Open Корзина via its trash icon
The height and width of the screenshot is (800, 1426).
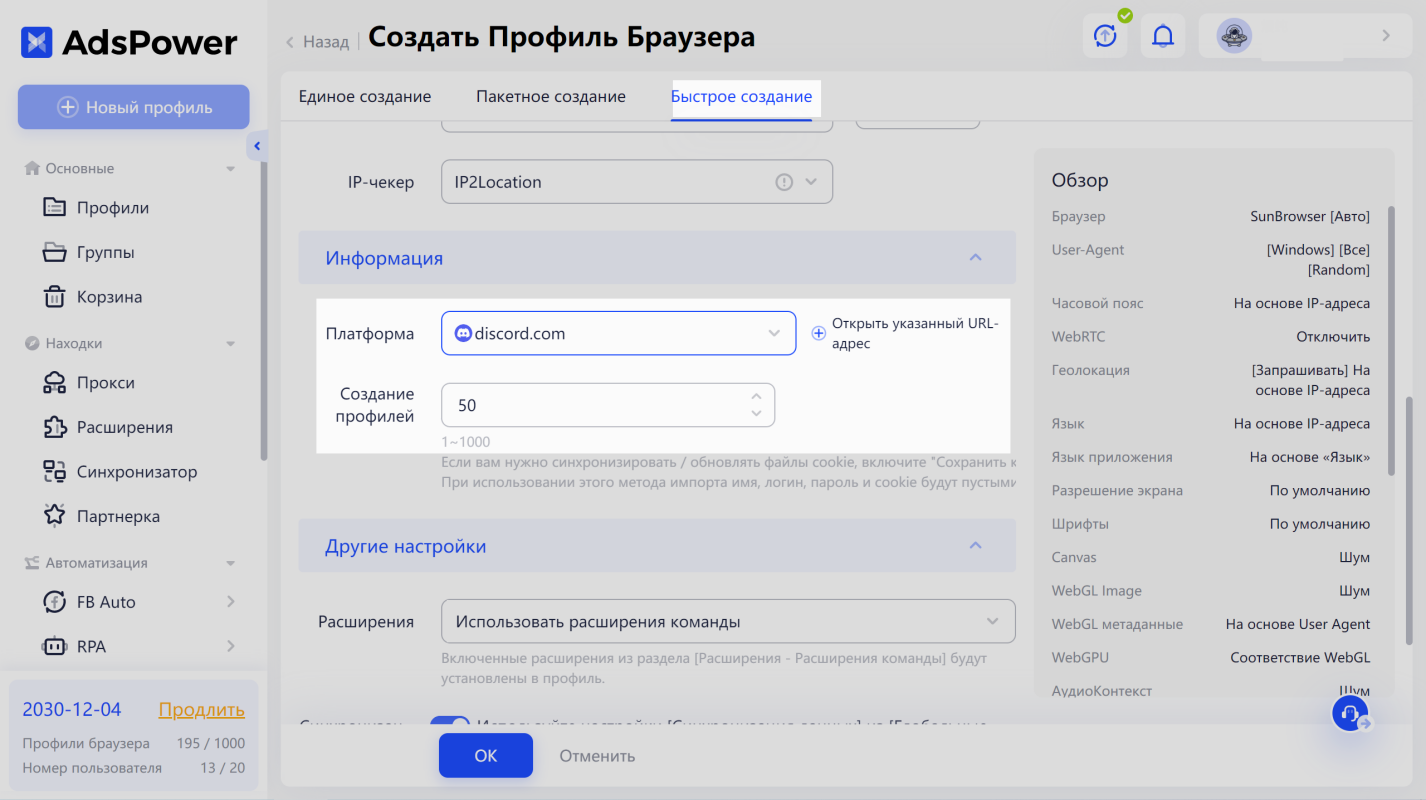pos(54,297)
